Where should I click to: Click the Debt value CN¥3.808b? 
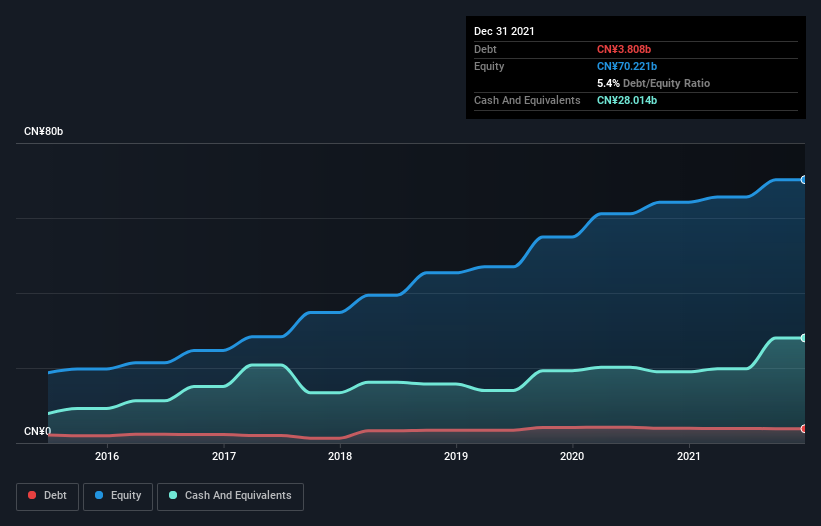[x=624, y=49]
